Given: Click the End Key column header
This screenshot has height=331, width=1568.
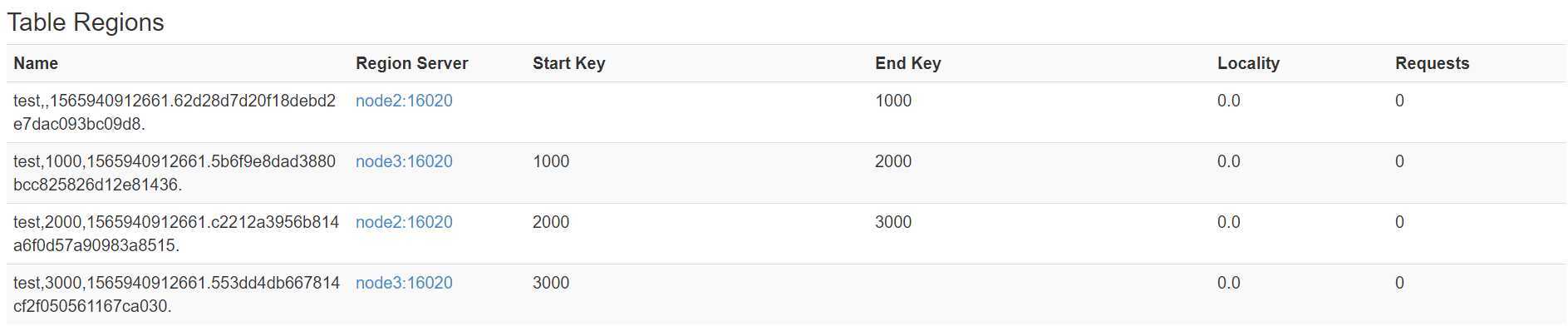Looking at the screenshot, I should (908, 63).
